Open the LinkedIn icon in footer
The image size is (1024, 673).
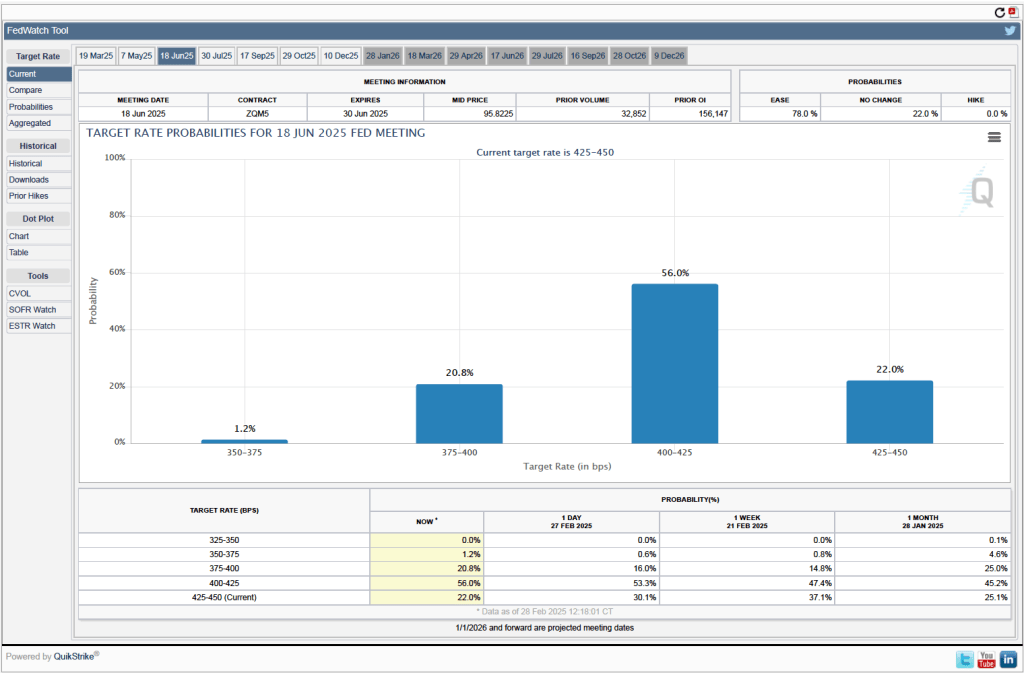tap(1008, 659)
